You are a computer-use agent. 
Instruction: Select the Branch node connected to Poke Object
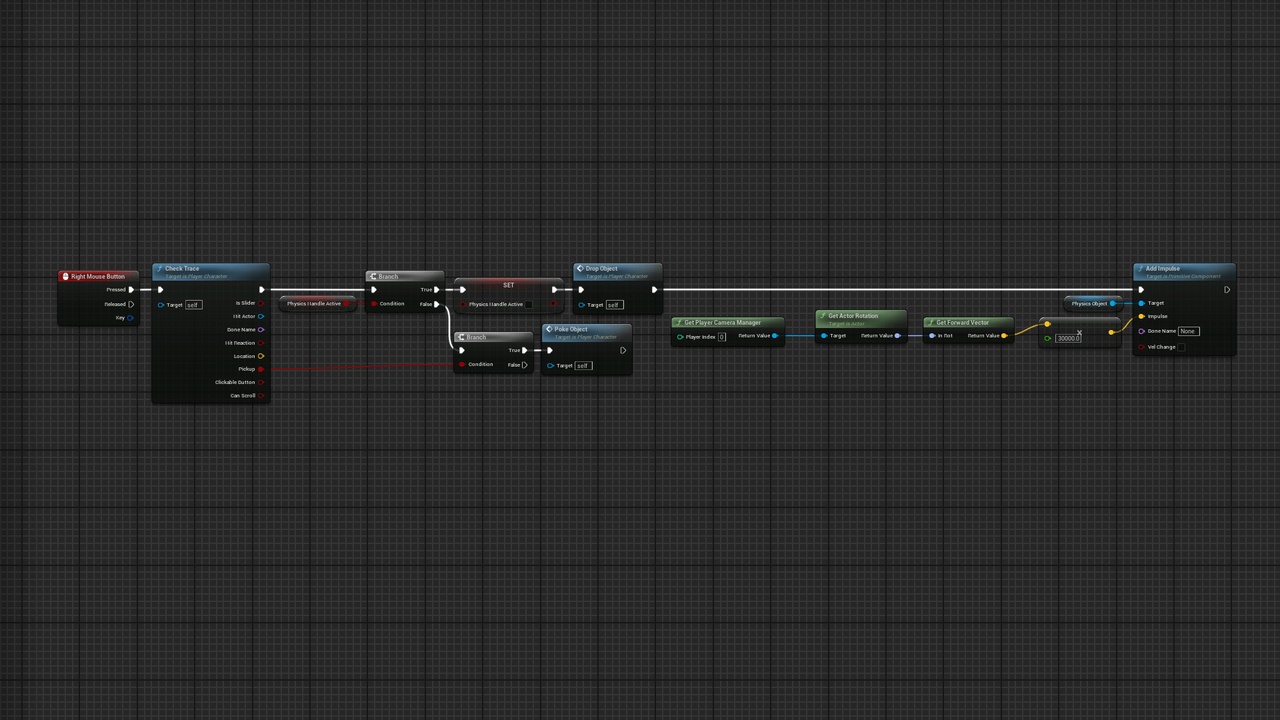click(492, 351)
